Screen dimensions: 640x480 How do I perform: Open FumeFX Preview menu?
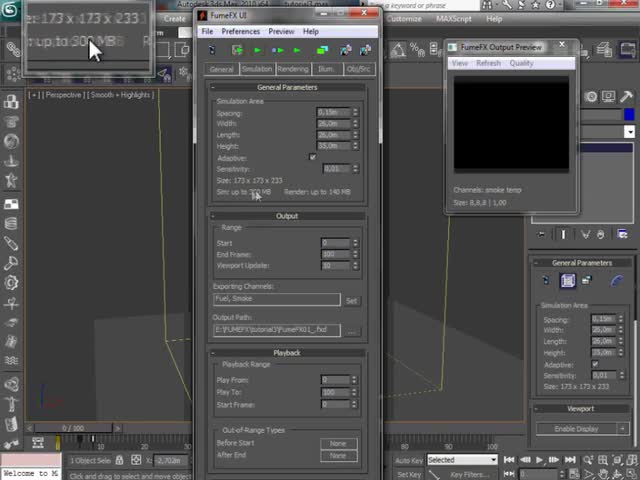point(281,31)
